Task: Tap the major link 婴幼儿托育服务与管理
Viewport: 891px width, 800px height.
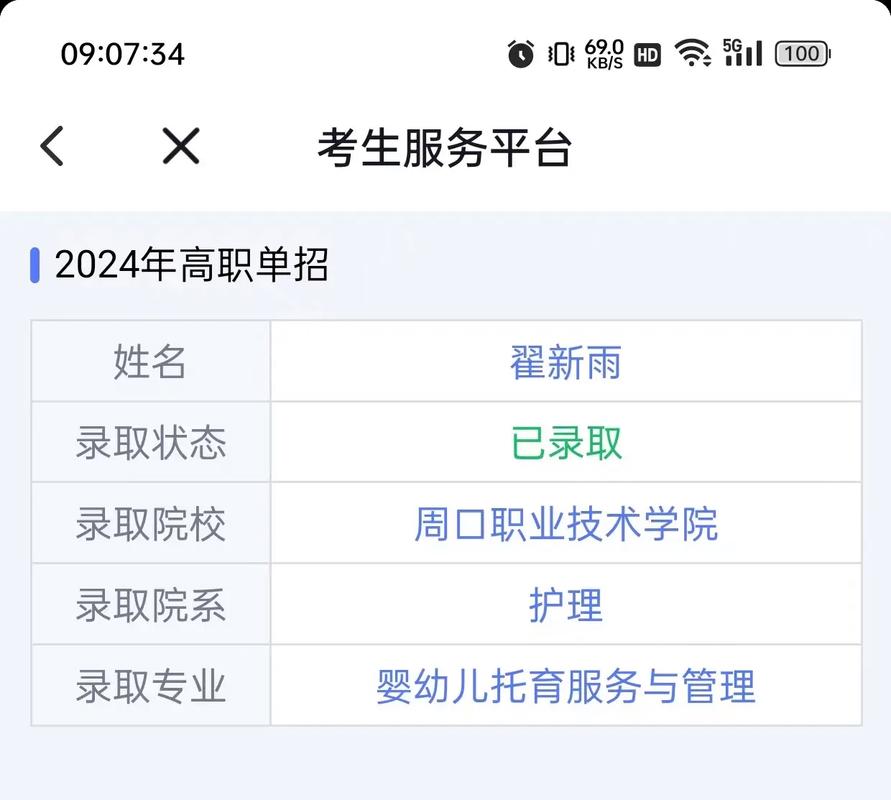Action: click(x=566, y=685)
